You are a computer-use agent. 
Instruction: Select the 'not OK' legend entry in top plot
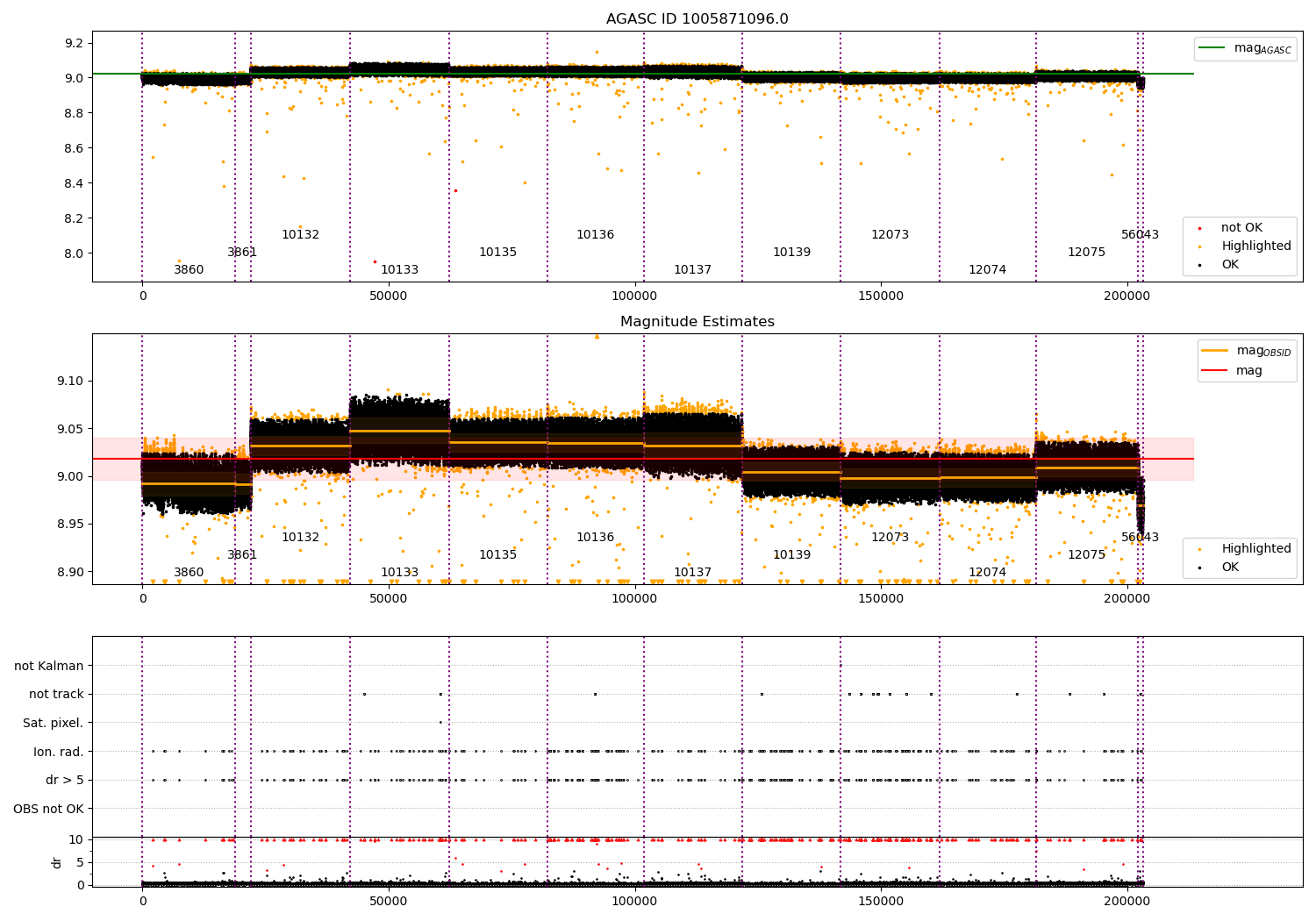1241,228
